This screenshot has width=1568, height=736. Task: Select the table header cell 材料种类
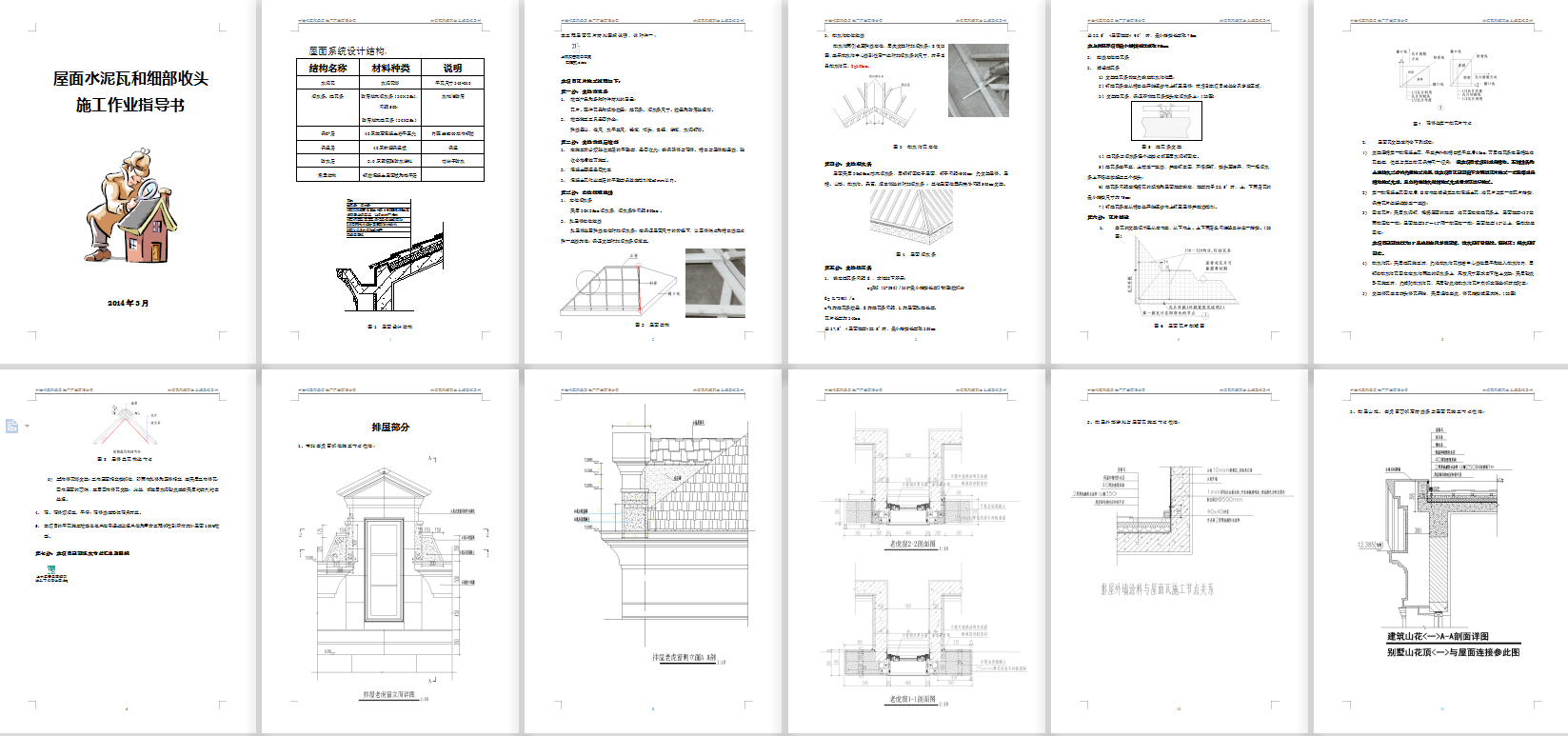pyautogui.click(x=389, y=68)
